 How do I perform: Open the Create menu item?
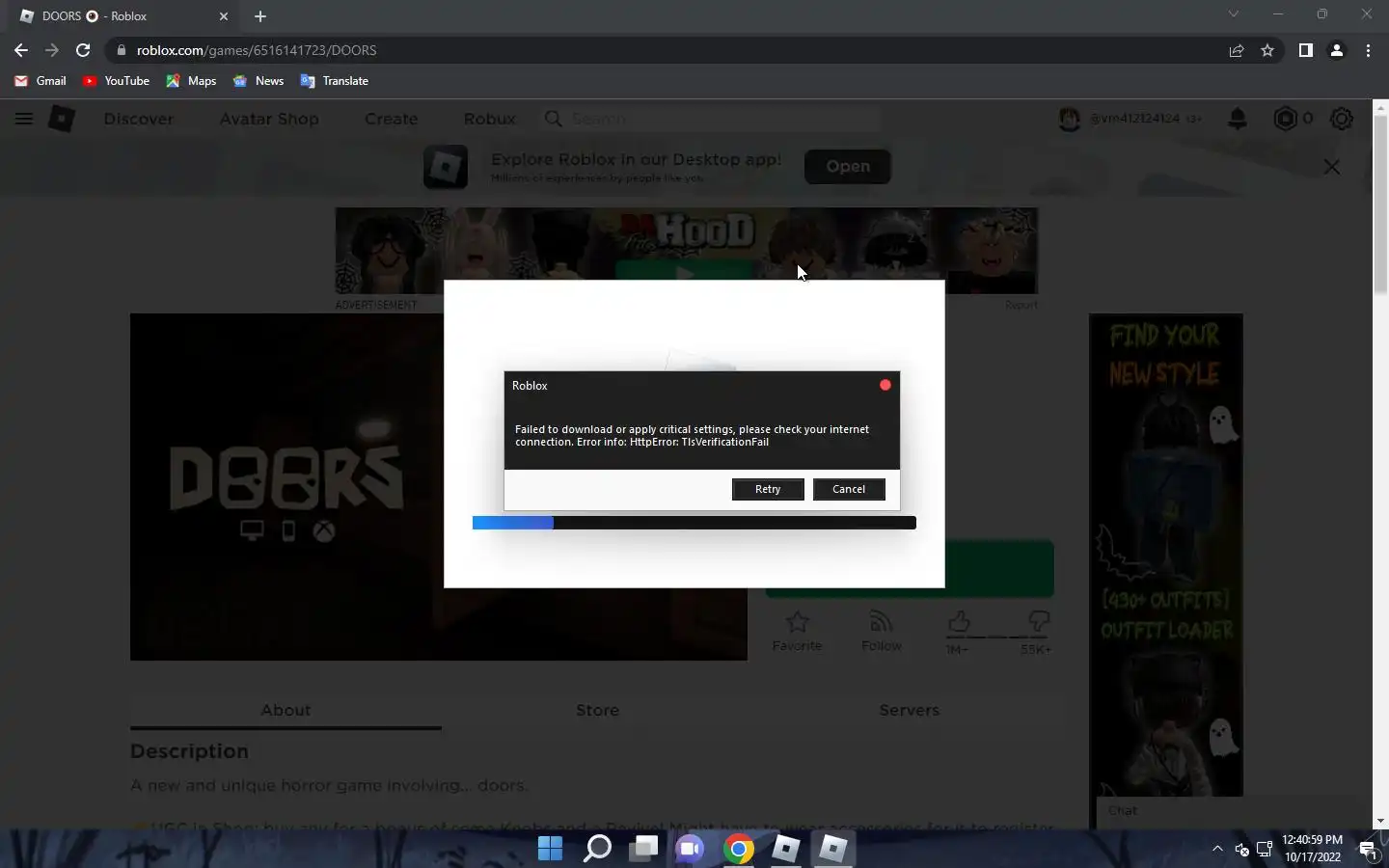(391, 119)
